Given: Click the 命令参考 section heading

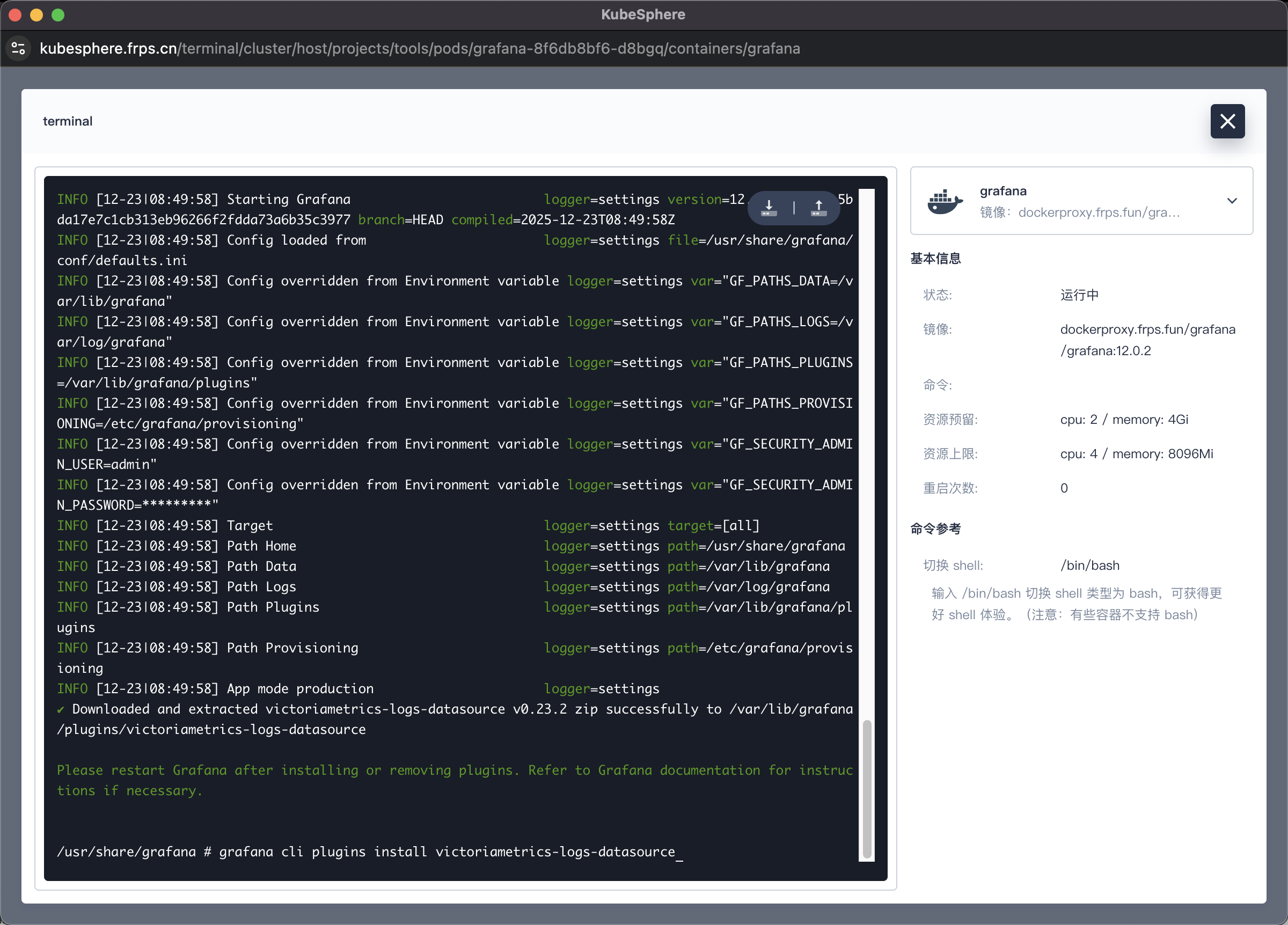Looking at the screenshot, I should coord(935,528).
